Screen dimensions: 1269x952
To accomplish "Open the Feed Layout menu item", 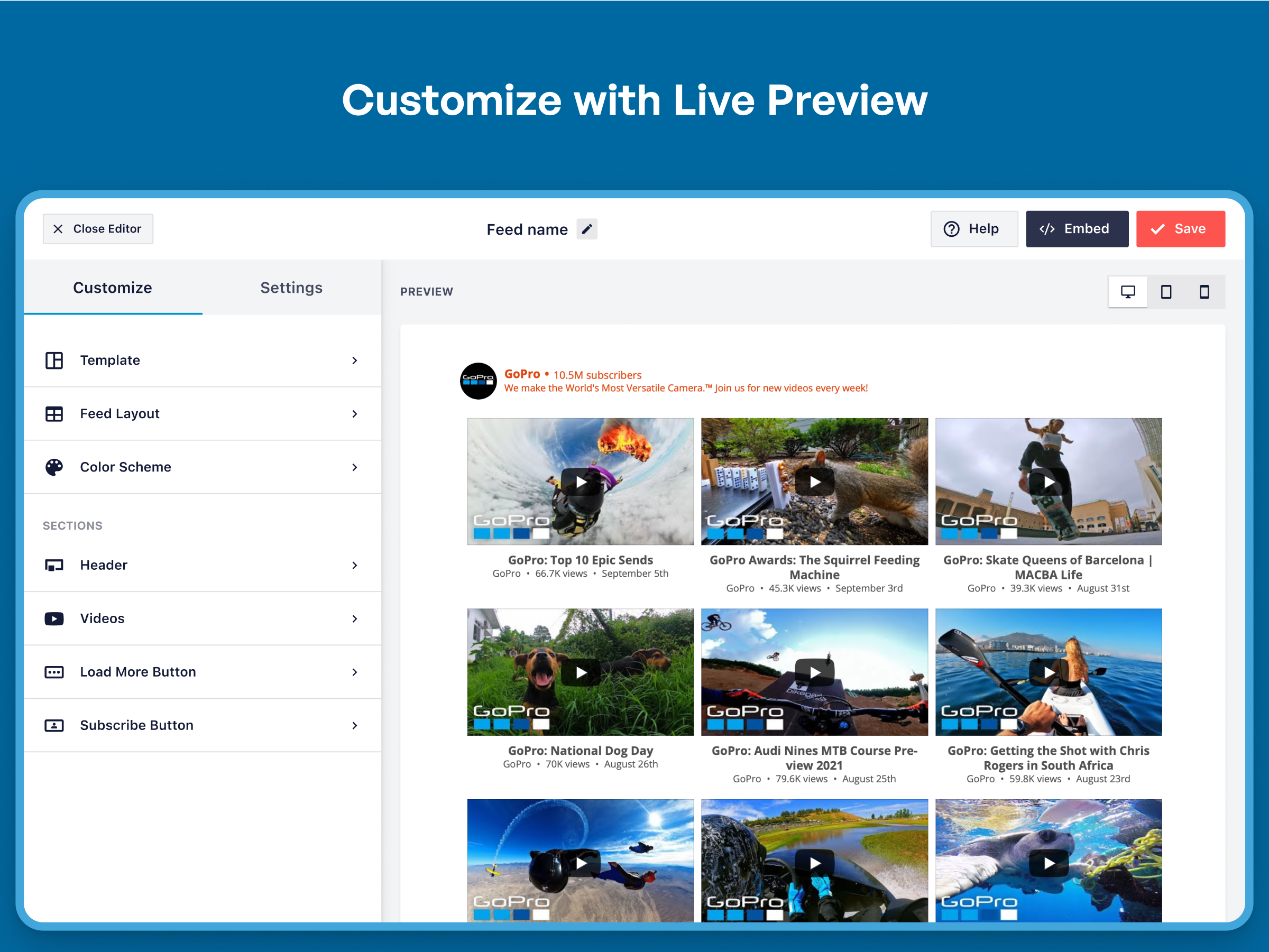I will (203, 413).
